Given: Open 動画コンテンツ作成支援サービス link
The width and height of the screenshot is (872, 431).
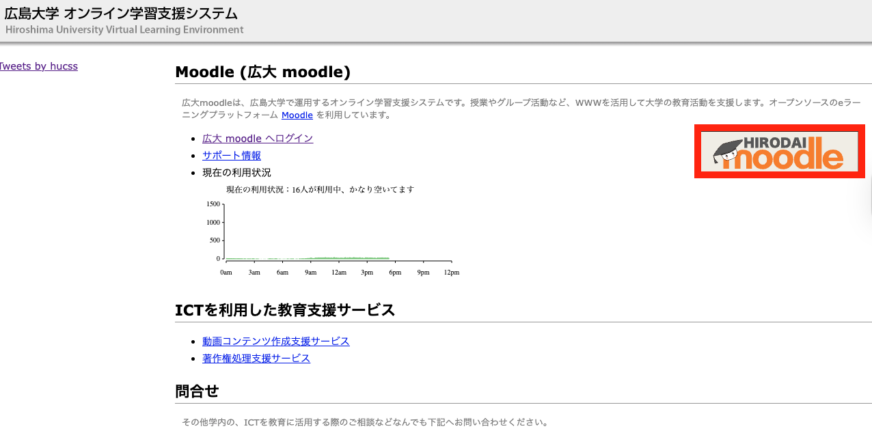Looking at the screenshot, I should [275, 341].
